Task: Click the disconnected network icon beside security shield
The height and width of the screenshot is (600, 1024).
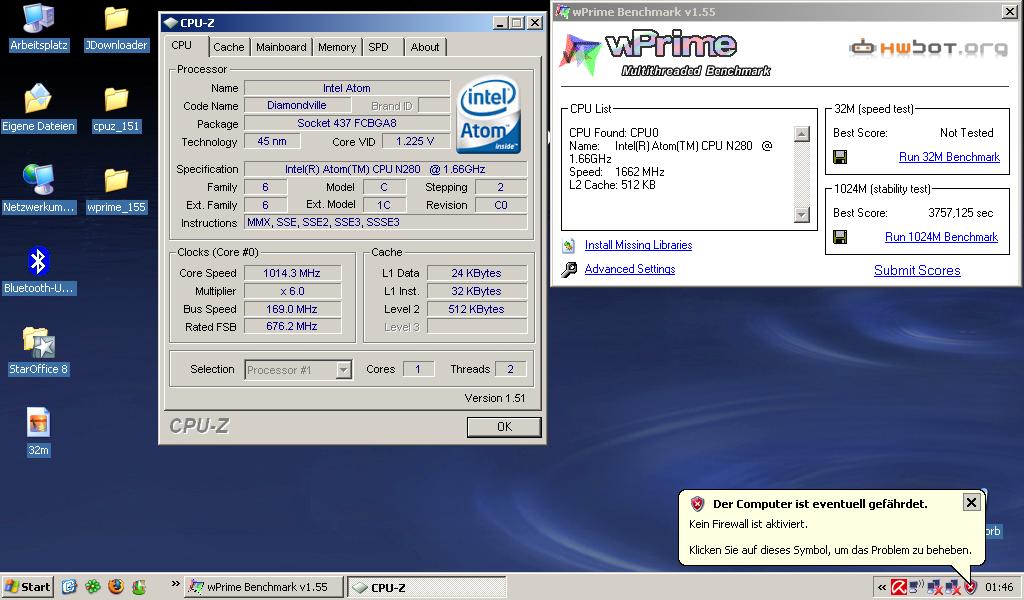Action: tap(953, 587)
